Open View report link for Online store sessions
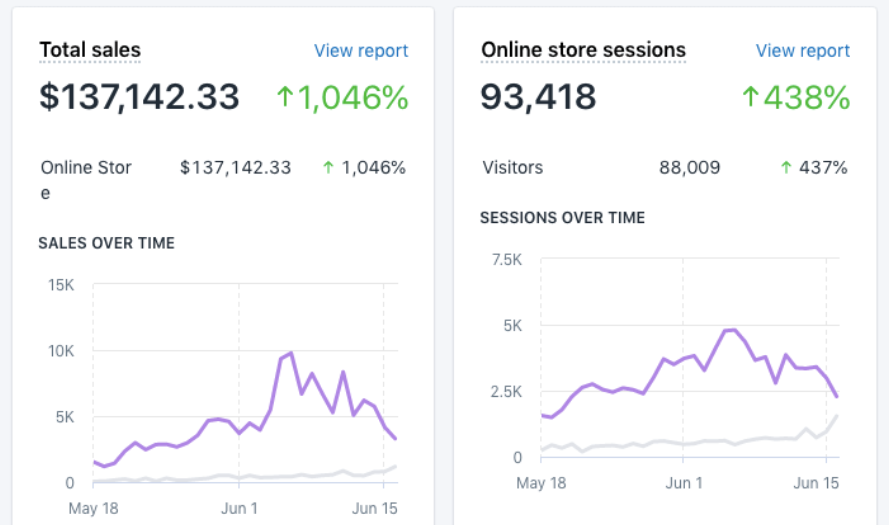Viewport: 889px width, 525px height. pos(802,50)
